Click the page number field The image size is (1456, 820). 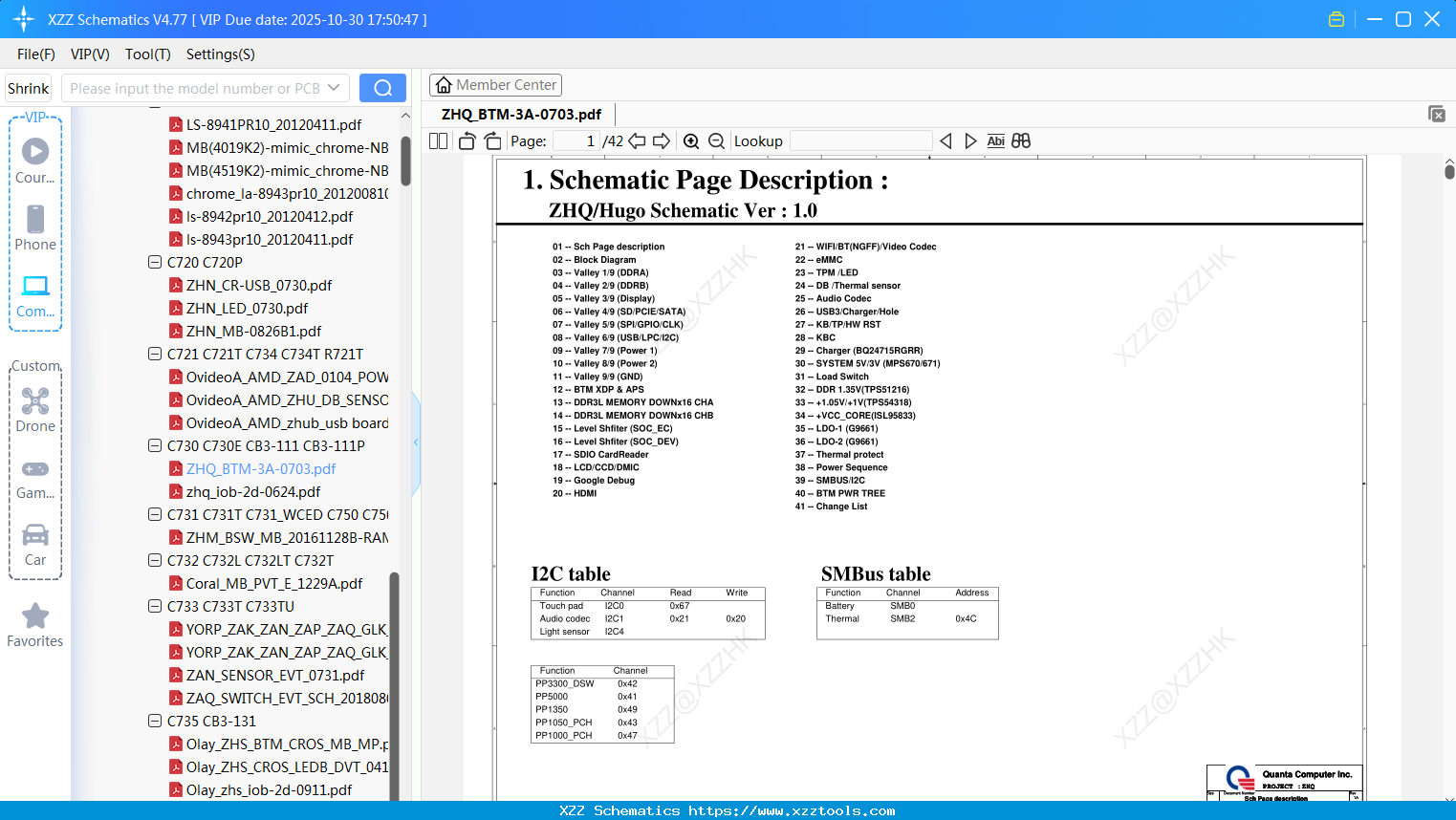coord(576,141)
